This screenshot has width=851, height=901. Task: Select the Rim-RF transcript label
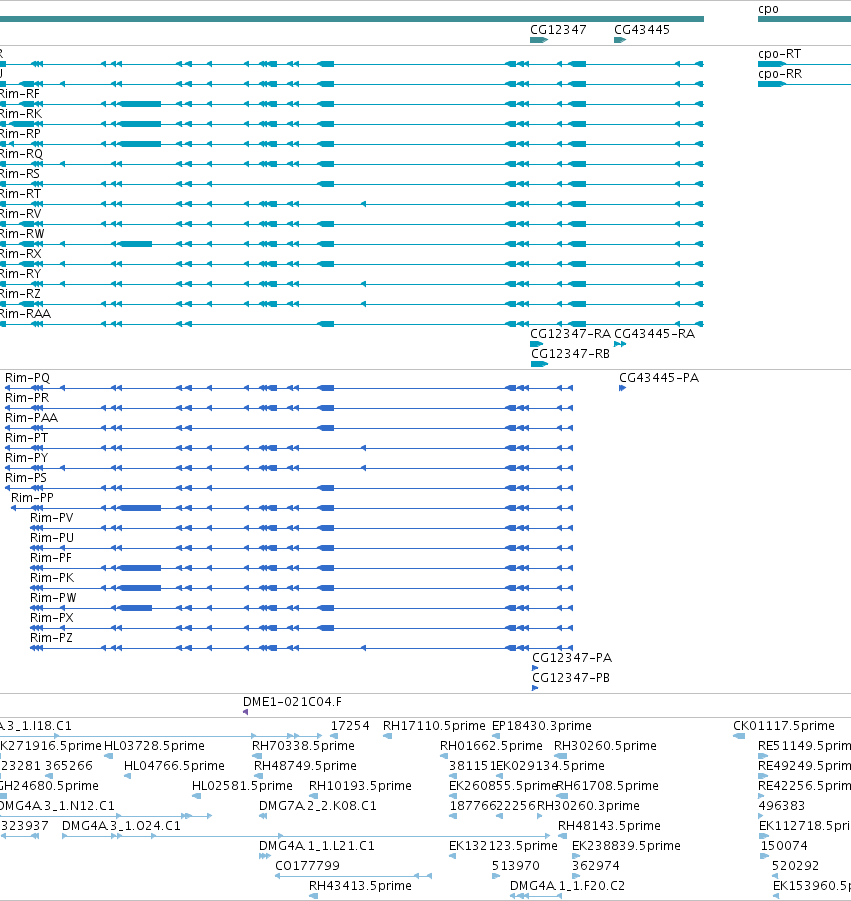click(x=20, y=94)
